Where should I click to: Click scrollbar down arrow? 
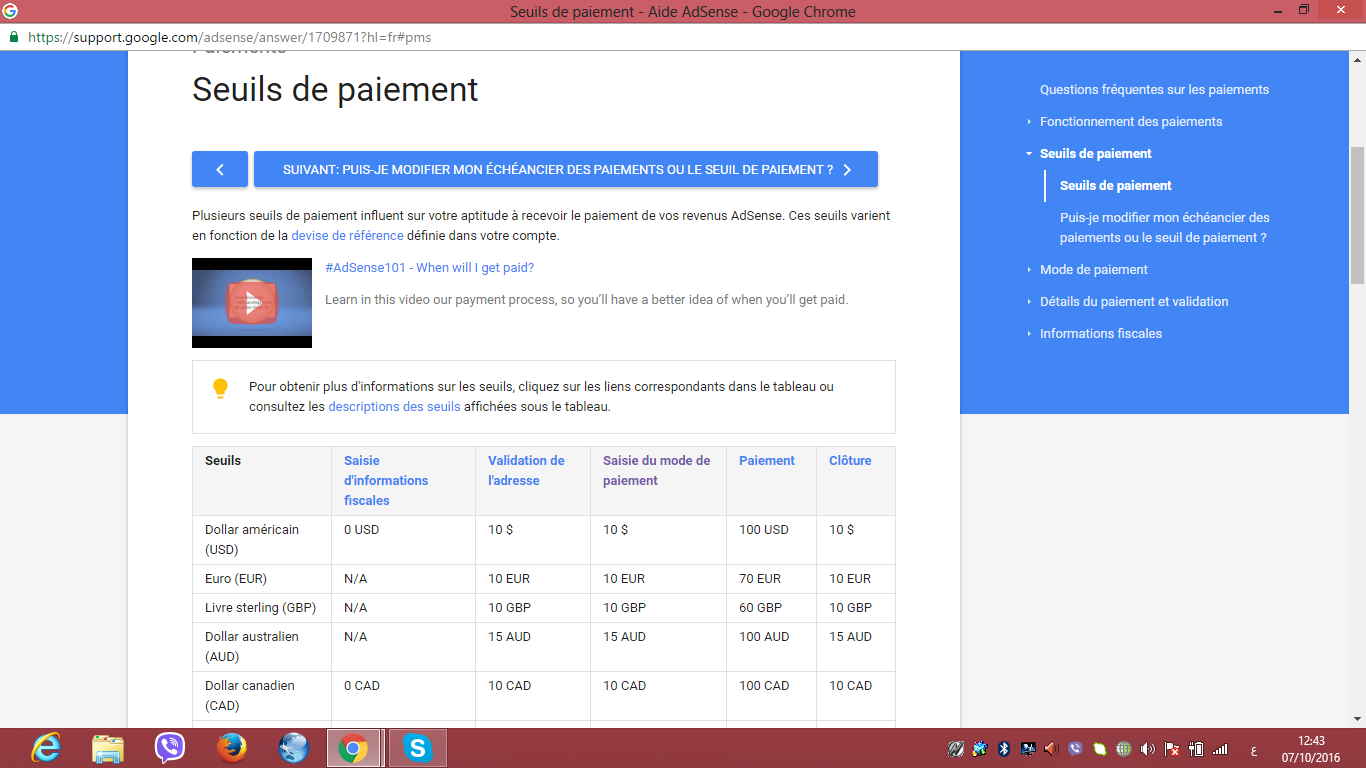click(1357, 718)
